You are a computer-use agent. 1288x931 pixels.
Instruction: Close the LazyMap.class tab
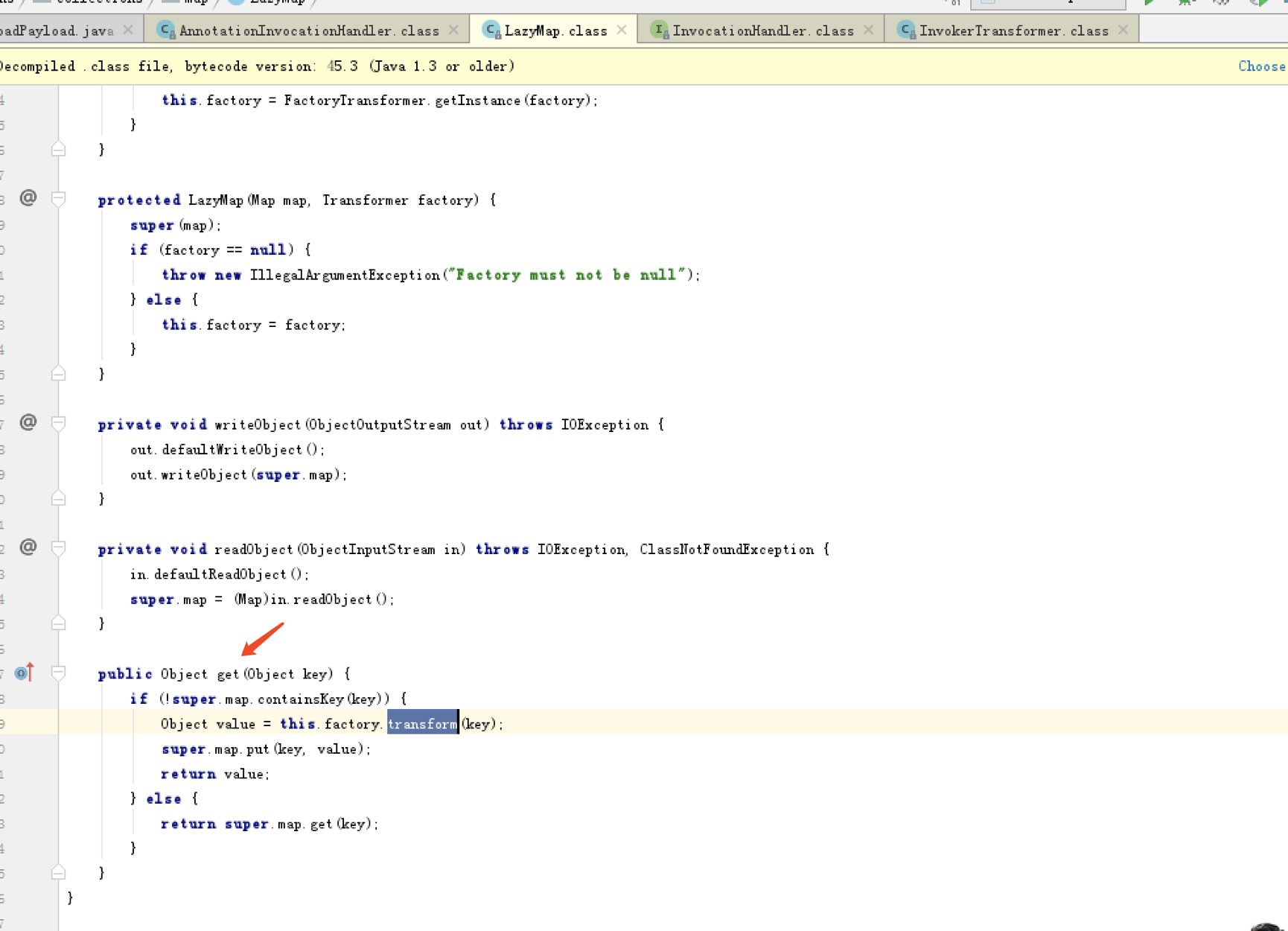[622, 30]
